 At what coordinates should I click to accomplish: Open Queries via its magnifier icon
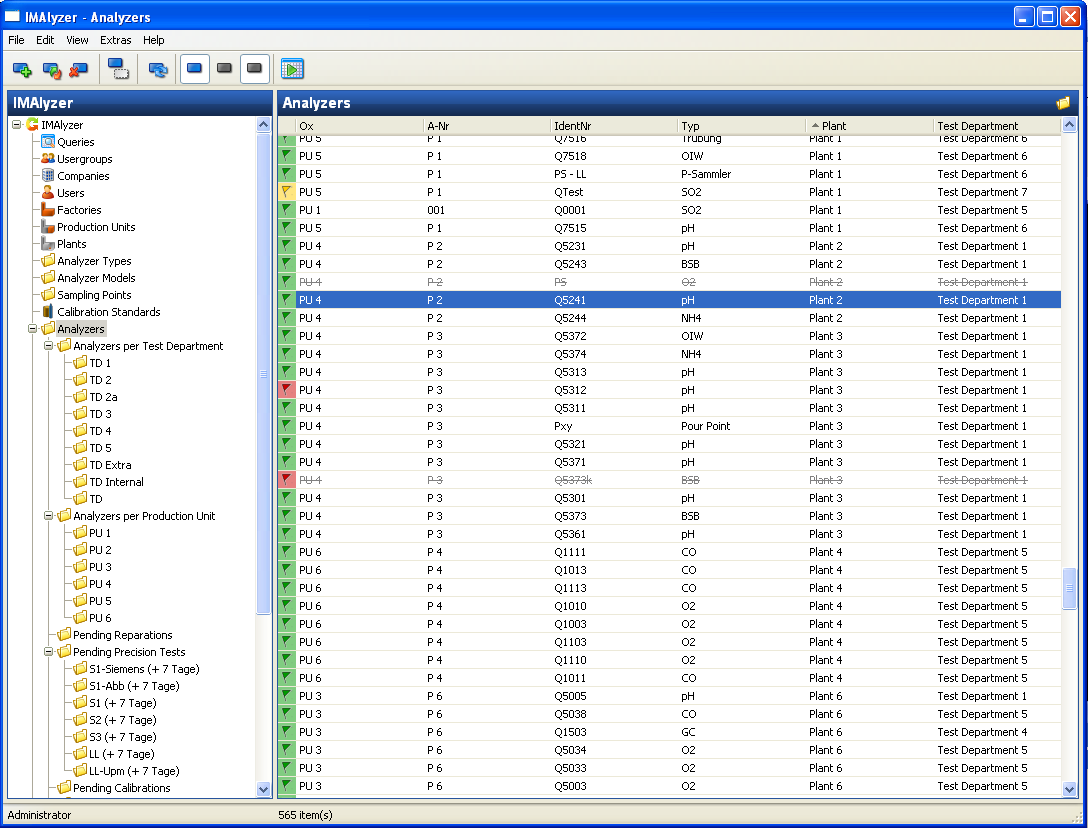pyautogui.click(x=48, y=142)
